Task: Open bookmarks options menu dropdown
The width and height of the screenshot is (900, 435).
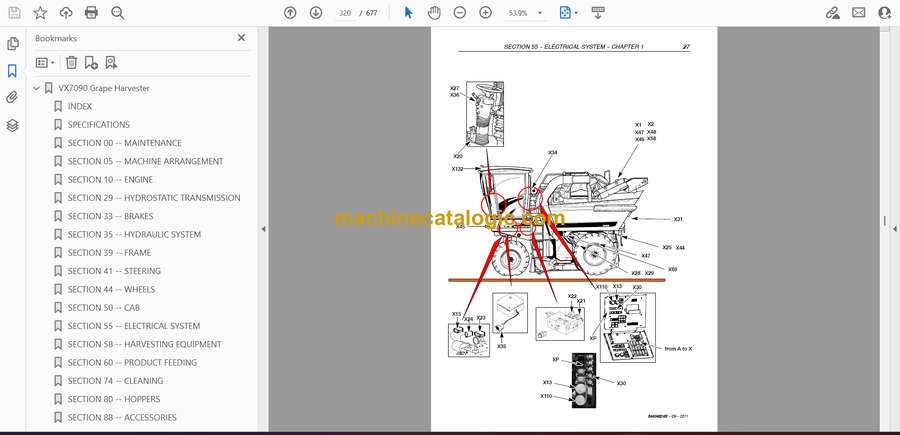Action: click(45, 63)
